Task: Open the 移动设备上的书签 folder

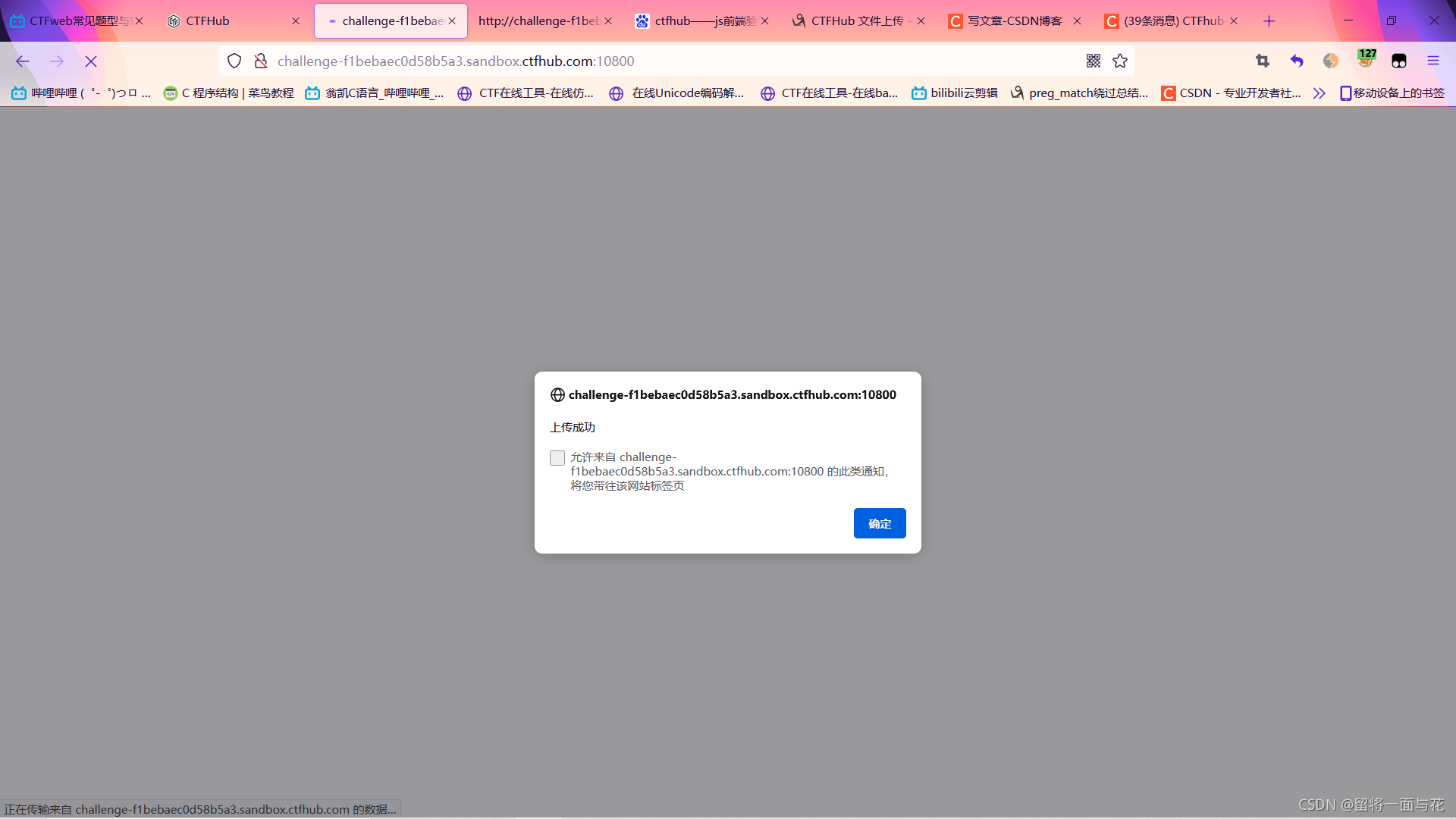Action: point(1392,93)
